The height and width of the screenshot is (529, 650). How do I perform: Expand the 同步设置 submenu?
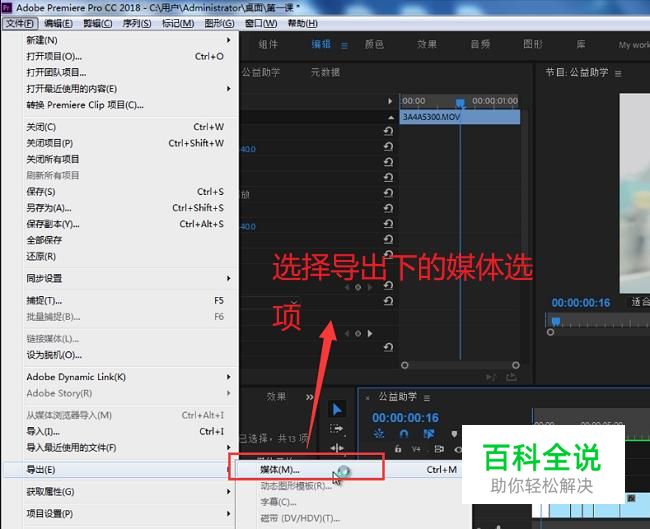pos(228,278)
